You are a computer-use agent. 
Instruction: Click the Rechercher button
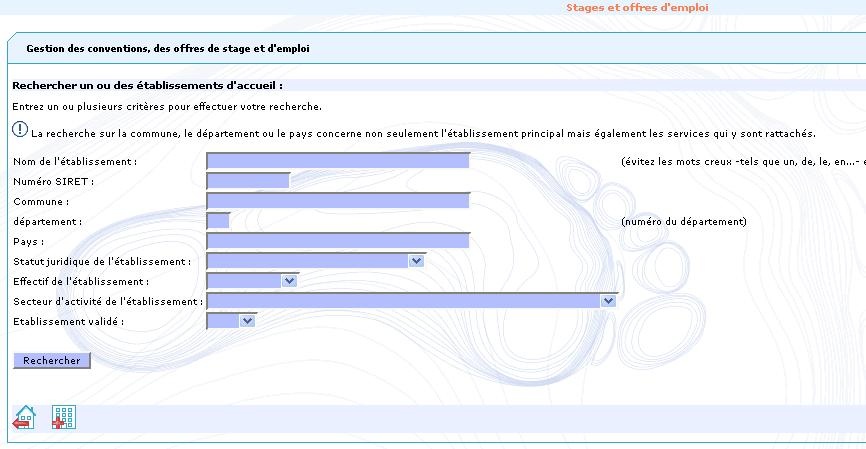[51, 360]
